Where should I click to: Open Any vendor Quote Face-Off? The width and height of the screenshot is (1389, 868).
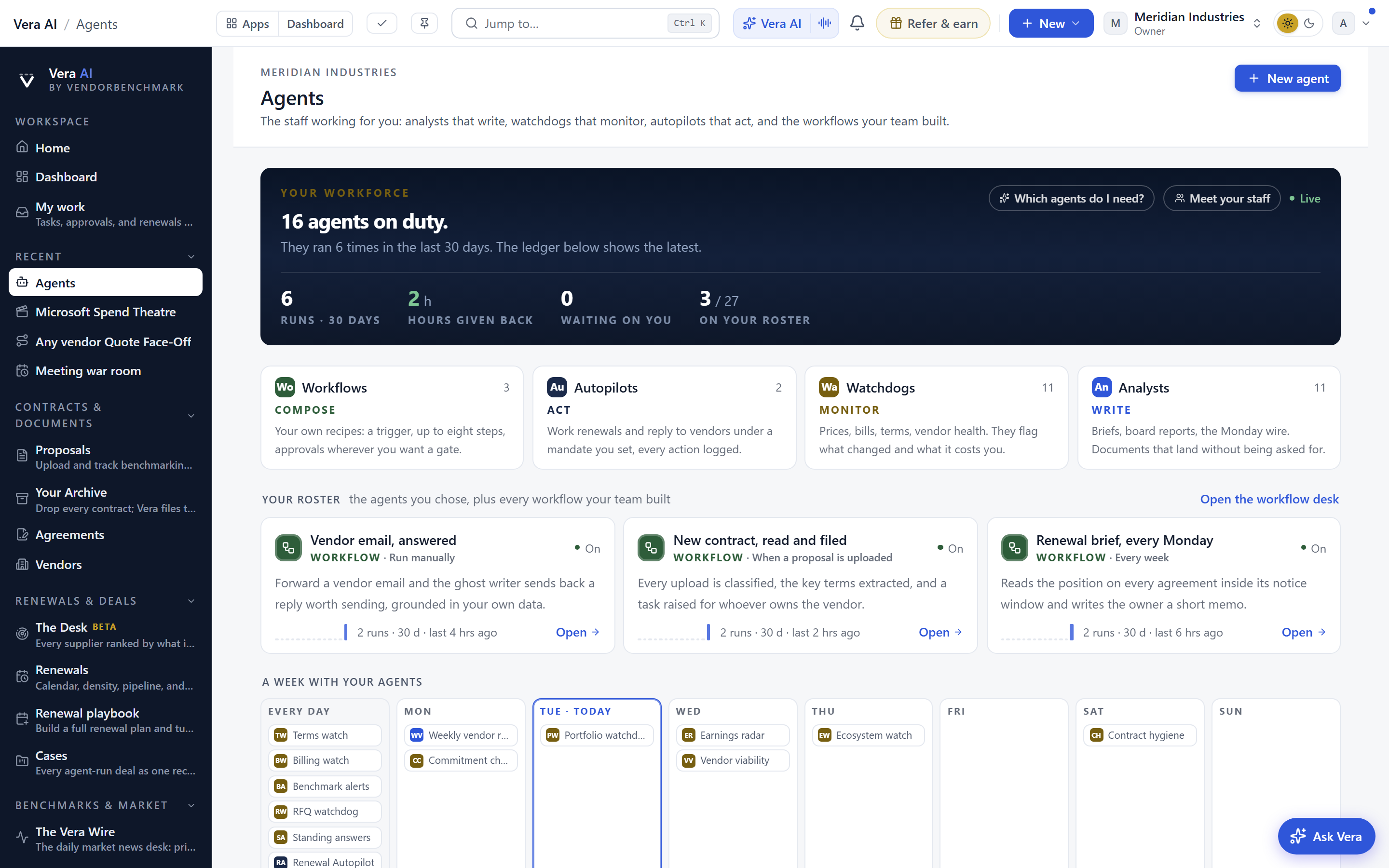click(106, 341)
